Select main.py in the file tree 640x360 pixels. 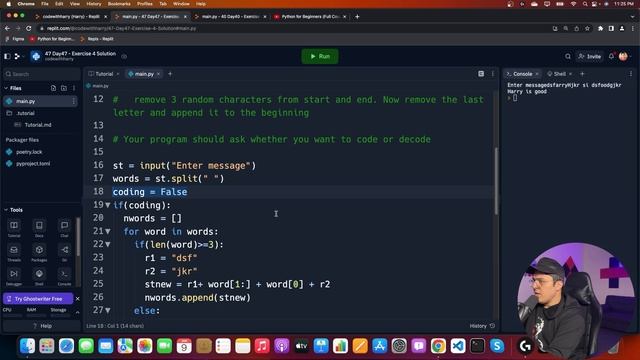click(x=40, y=101)
